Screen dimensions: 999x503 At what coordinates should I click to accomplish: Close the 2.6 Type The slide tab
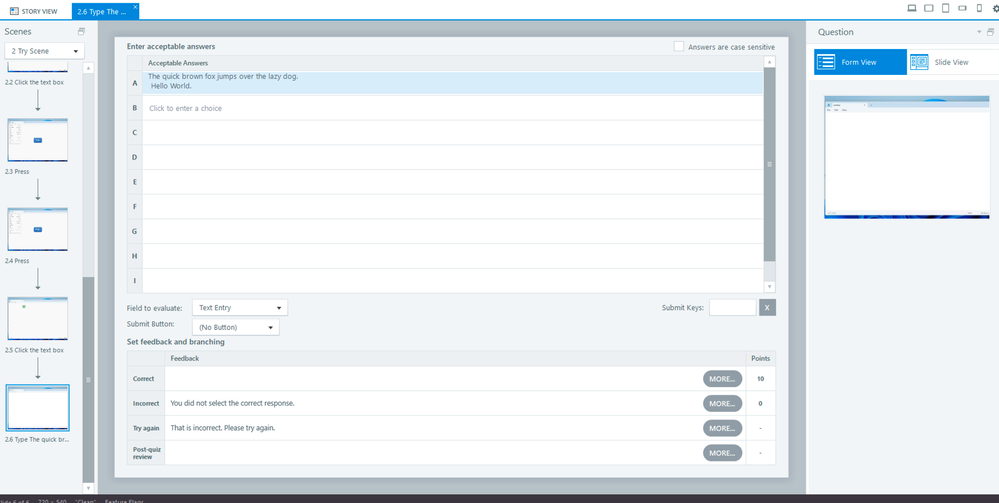135,7
